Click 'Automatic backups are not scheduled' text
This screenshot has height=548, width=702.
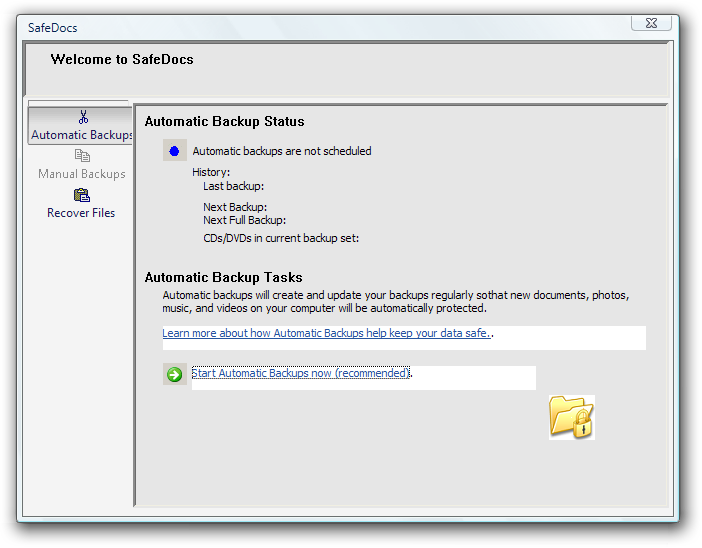pyautogui.click(x=282, y=151)
